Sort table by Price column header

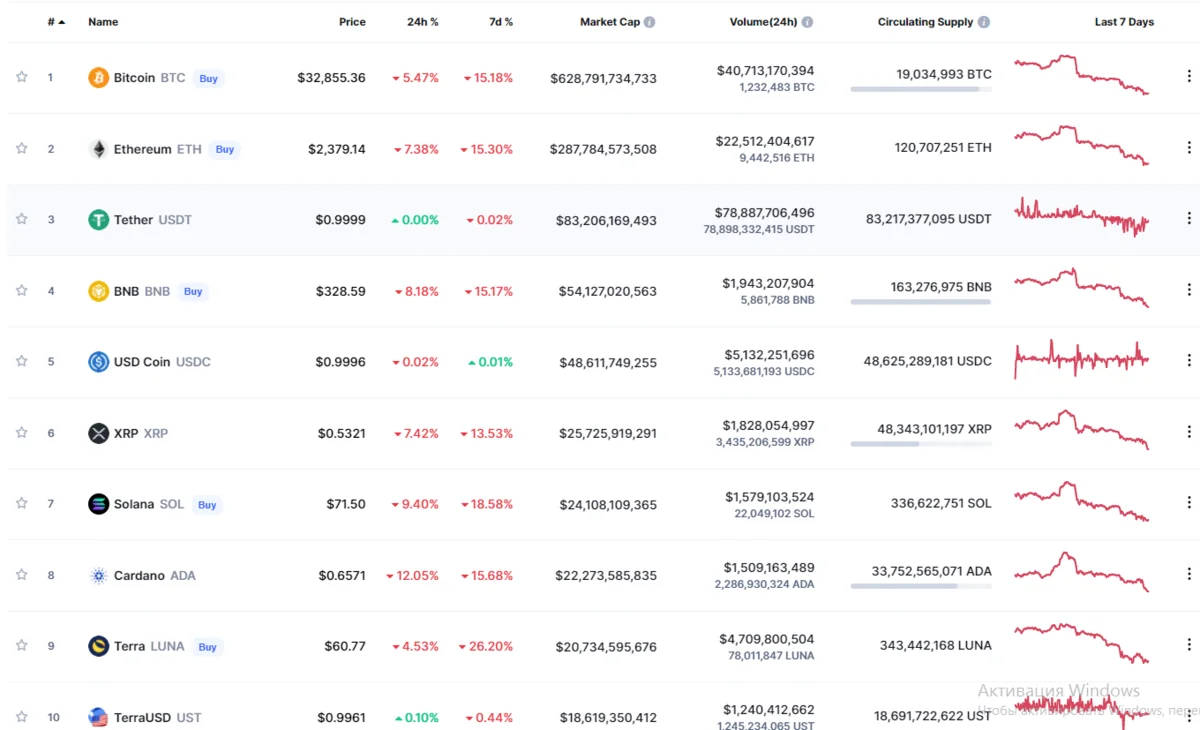click(352, 22)
